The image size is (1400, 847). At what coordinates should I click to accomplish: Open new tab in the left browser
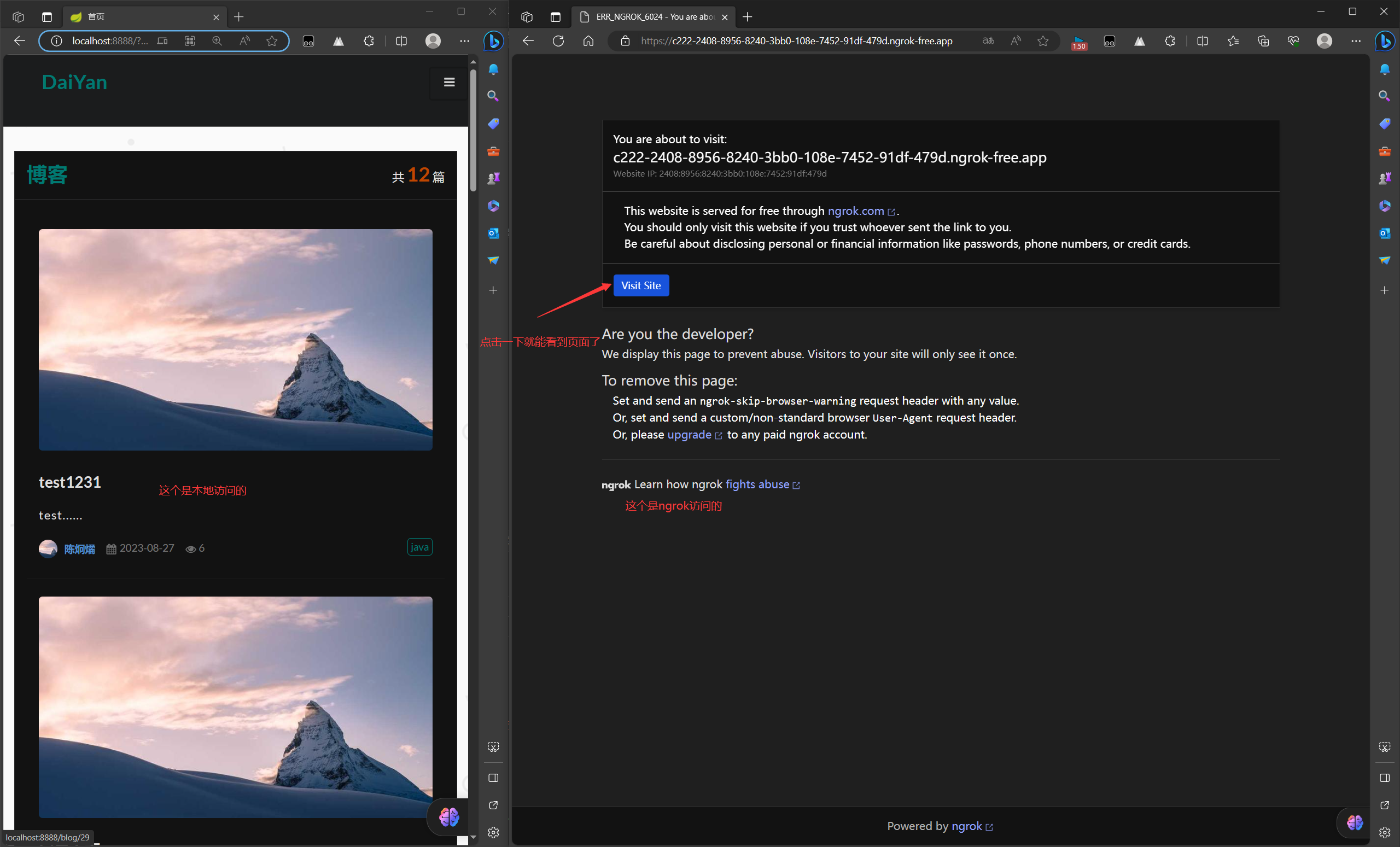238,17
